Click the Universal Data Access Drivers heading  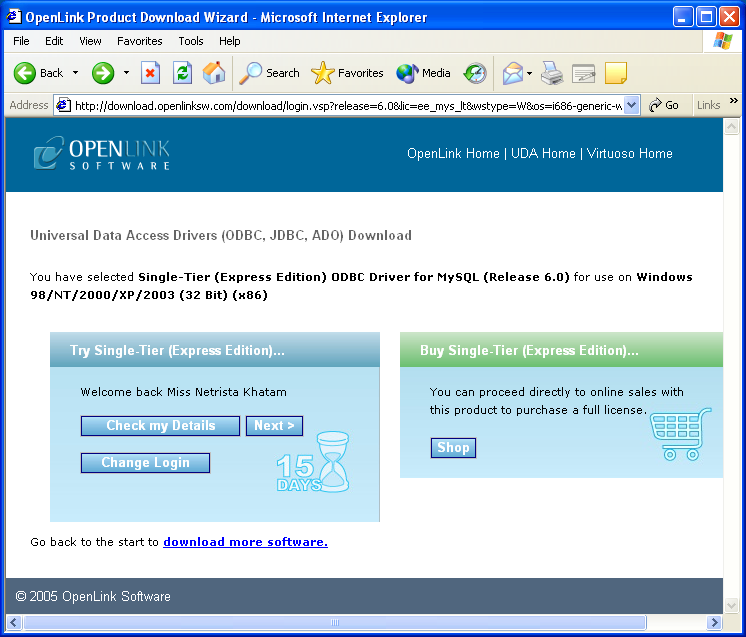(221, 235)
